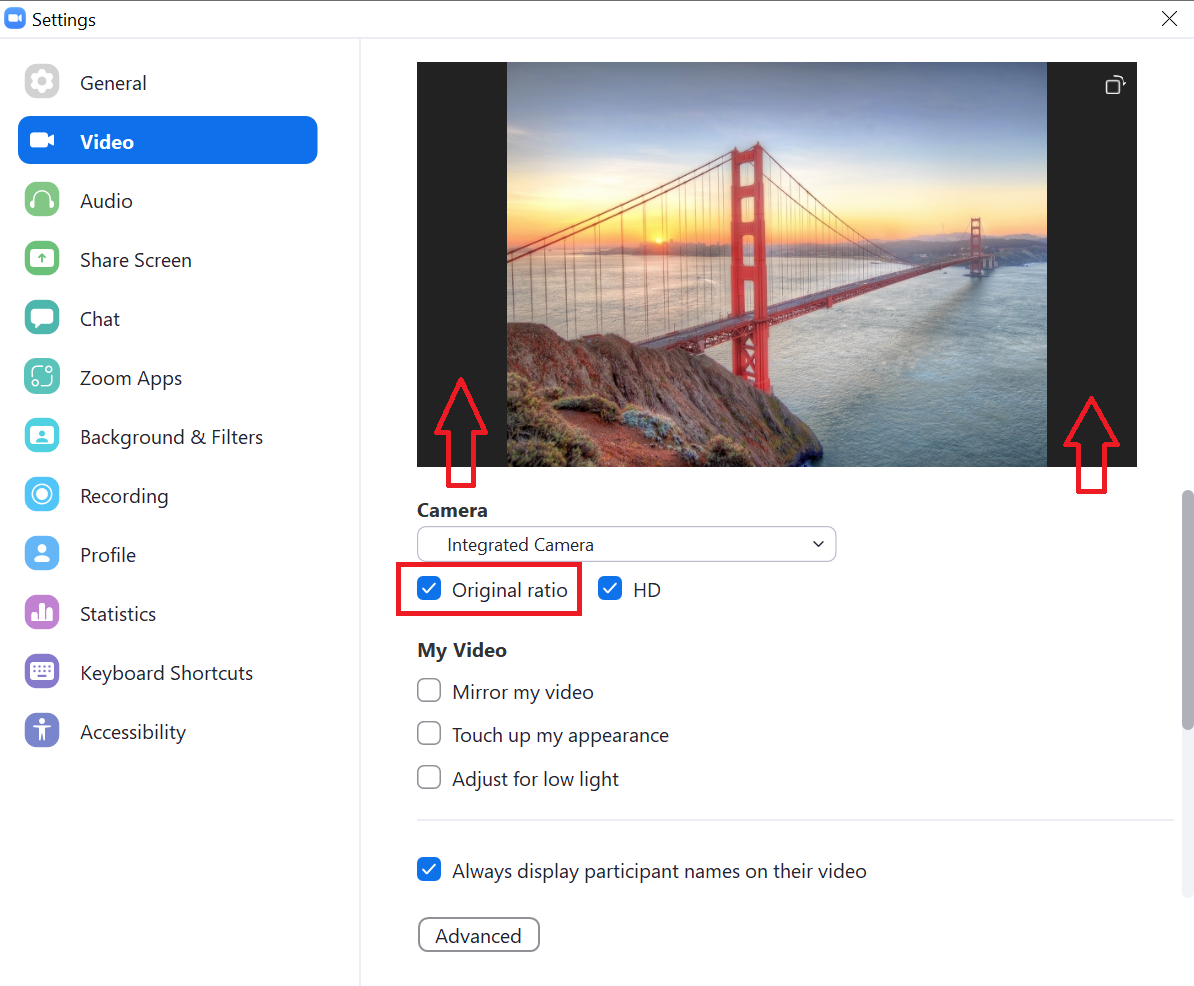Screen dimensions: 1194x986
Task: Open Share Screen settings icon
Action: [42, 258]
